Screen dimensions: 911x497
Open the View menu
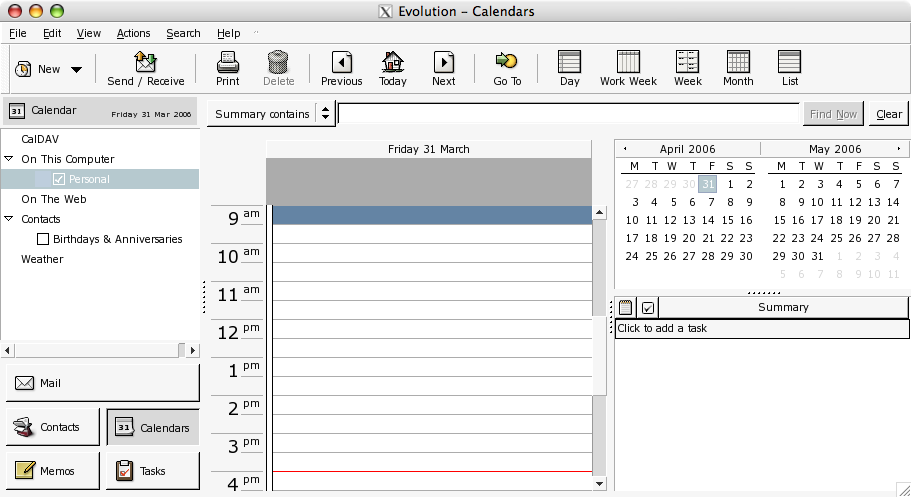coord(88,33)
